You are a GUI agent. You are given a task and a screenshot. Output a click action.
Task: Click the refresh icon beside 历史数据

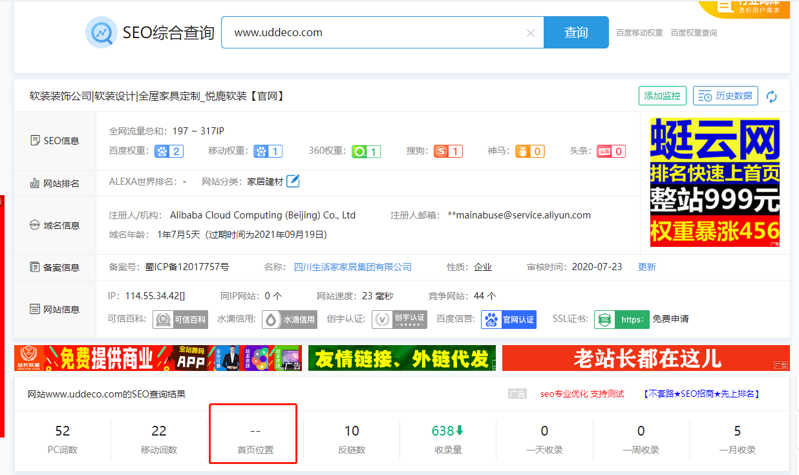(771, 97)
